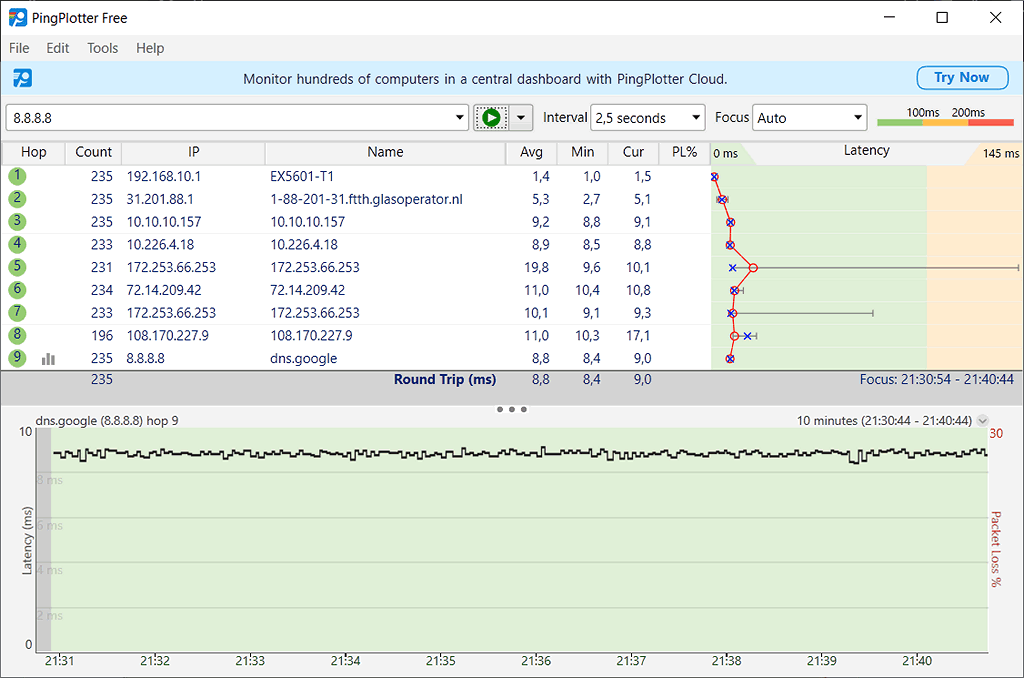The width and height of the screenshot is (1024, 678).
Task: Select IP 10.226.4.18 in the IP column
Action: click(160, 245)
